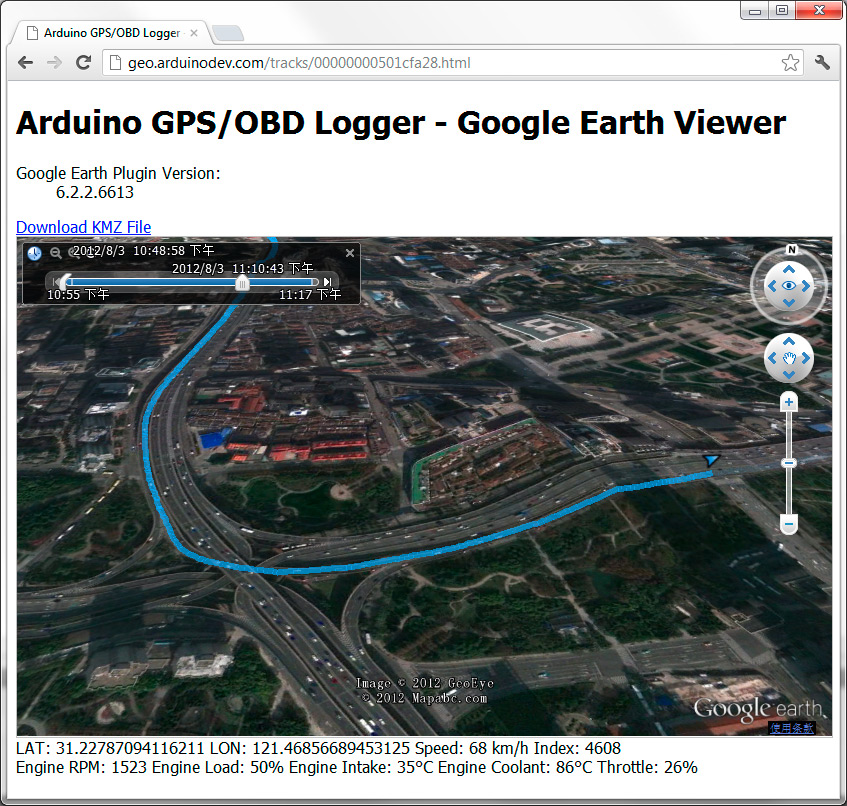Close the Arduino GPS/OBD Logger tab
847x806 pixels.
[x=194, y=33]
